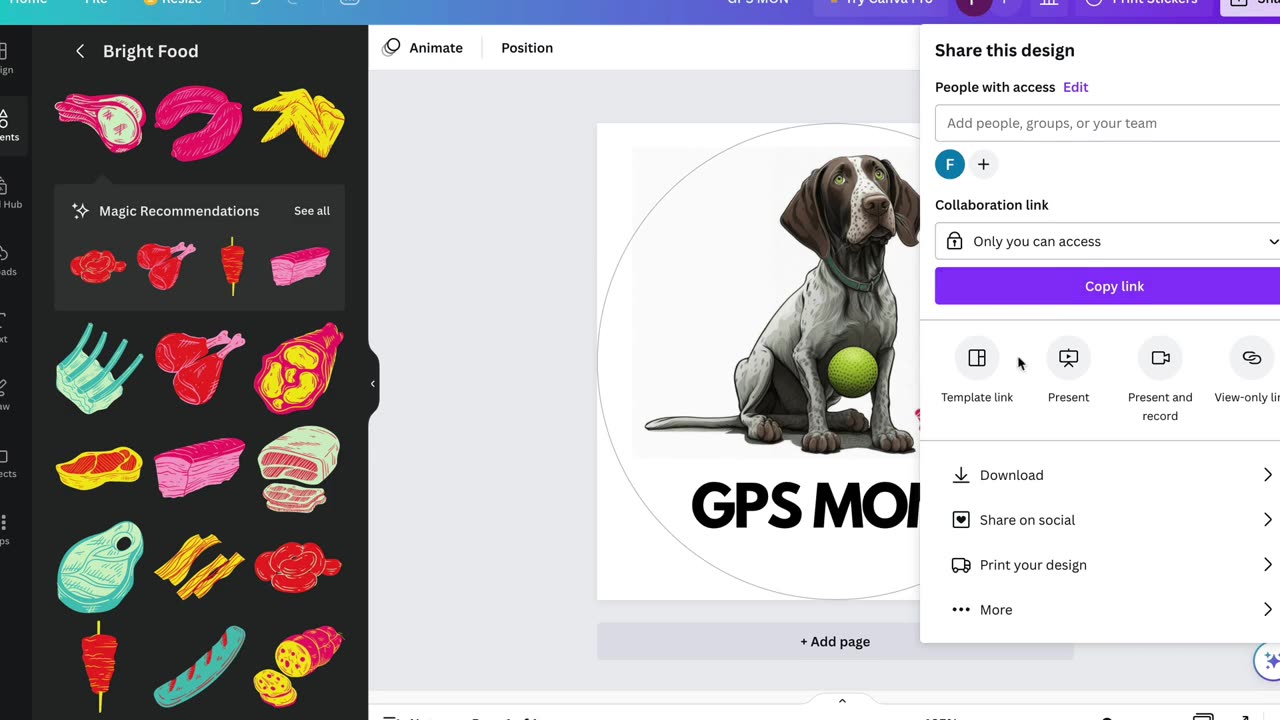Viewport: 1280px width, 720px height.
Task: Add the teal rack of ribs graphic
Action: tap(99, 367)
